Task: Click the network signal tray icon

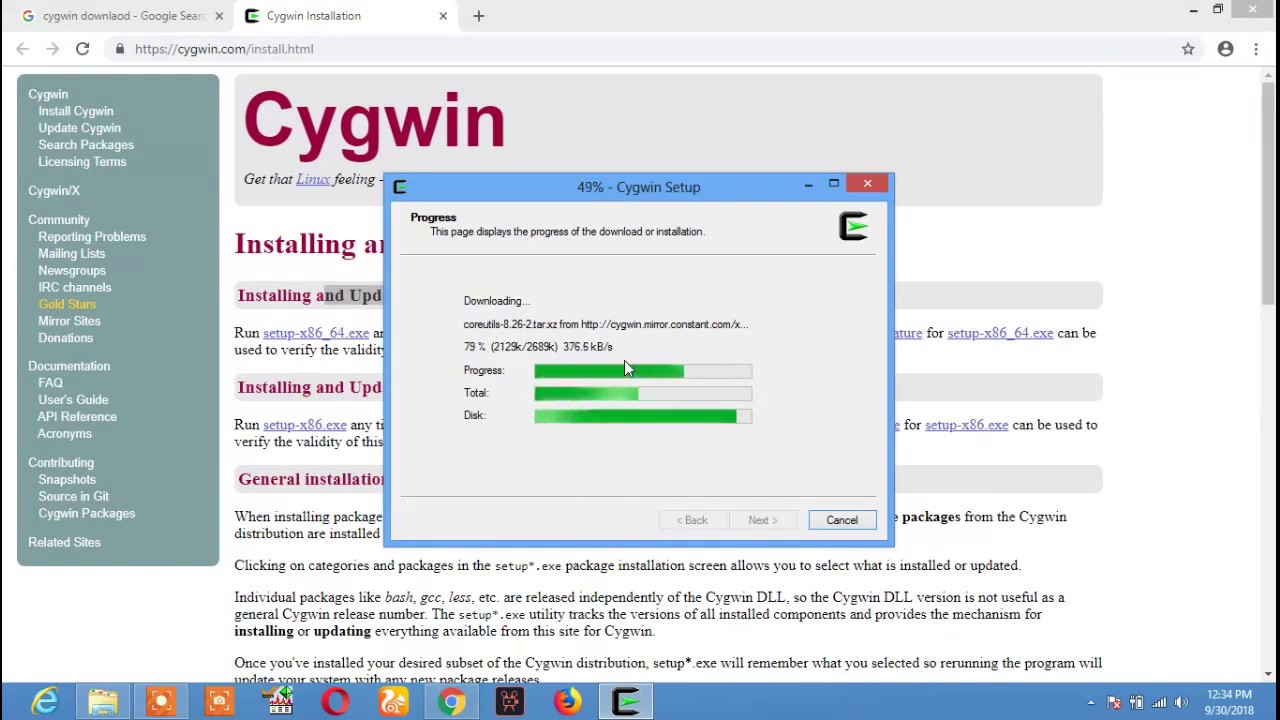Action: [x=1160, y=702]
